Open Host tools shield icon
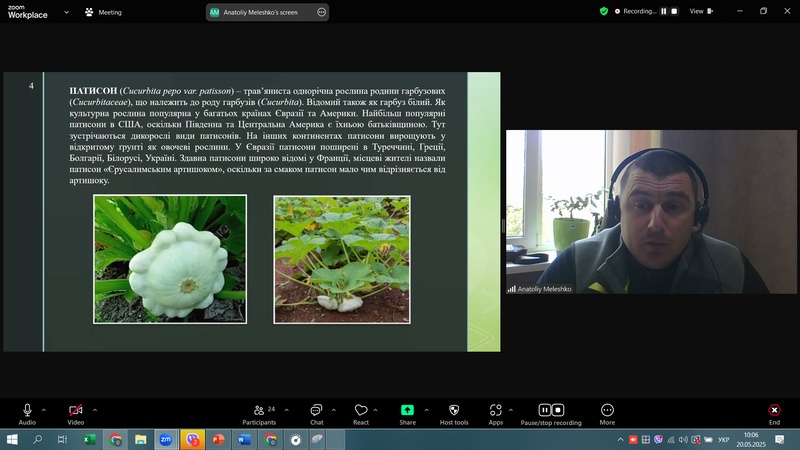 (x=454, y=410)
